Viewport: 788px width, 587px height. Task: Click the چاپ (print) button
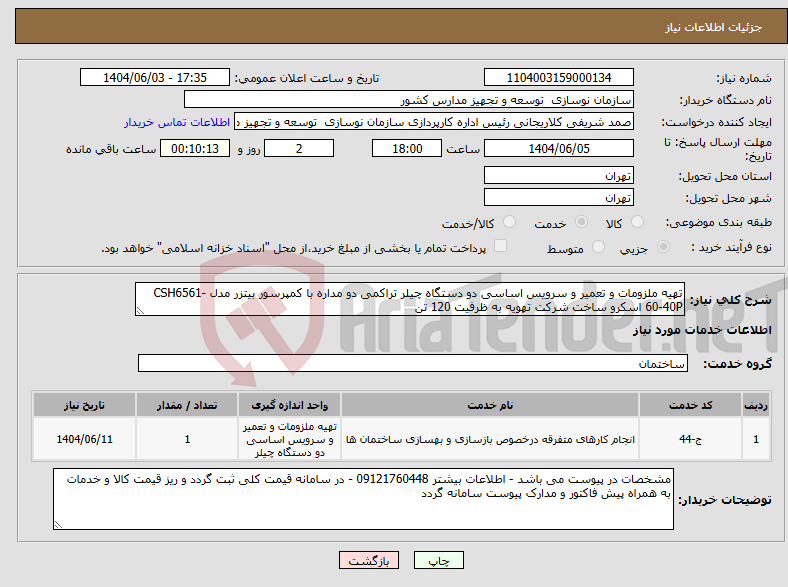click(438, 560)
